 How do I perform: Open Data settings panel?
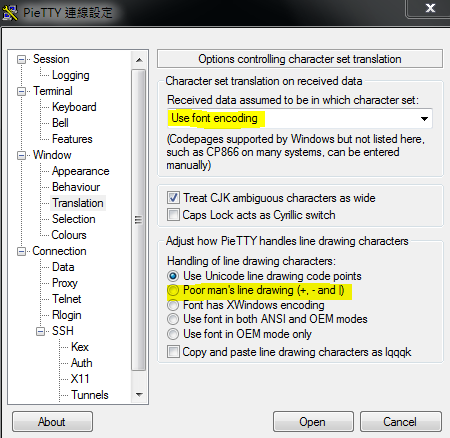(x=63, y=267)
